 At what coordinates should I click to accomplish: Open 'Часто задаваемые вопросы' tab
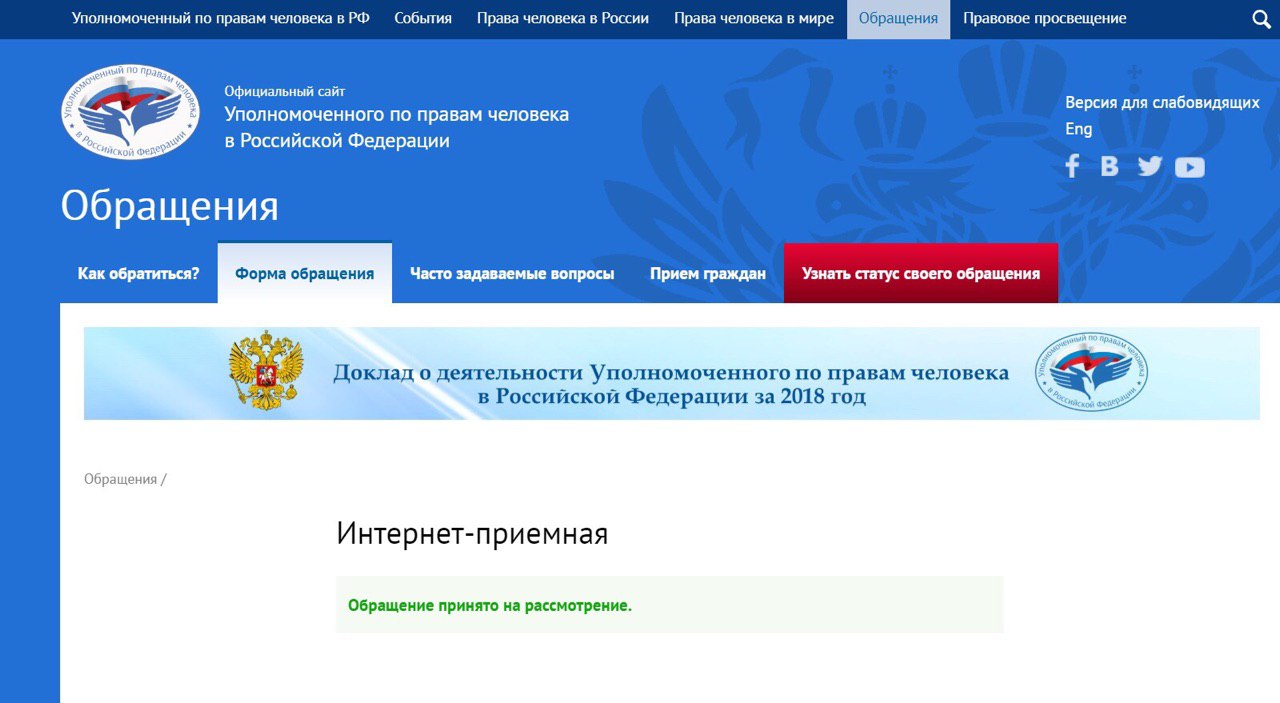(512, 273)
